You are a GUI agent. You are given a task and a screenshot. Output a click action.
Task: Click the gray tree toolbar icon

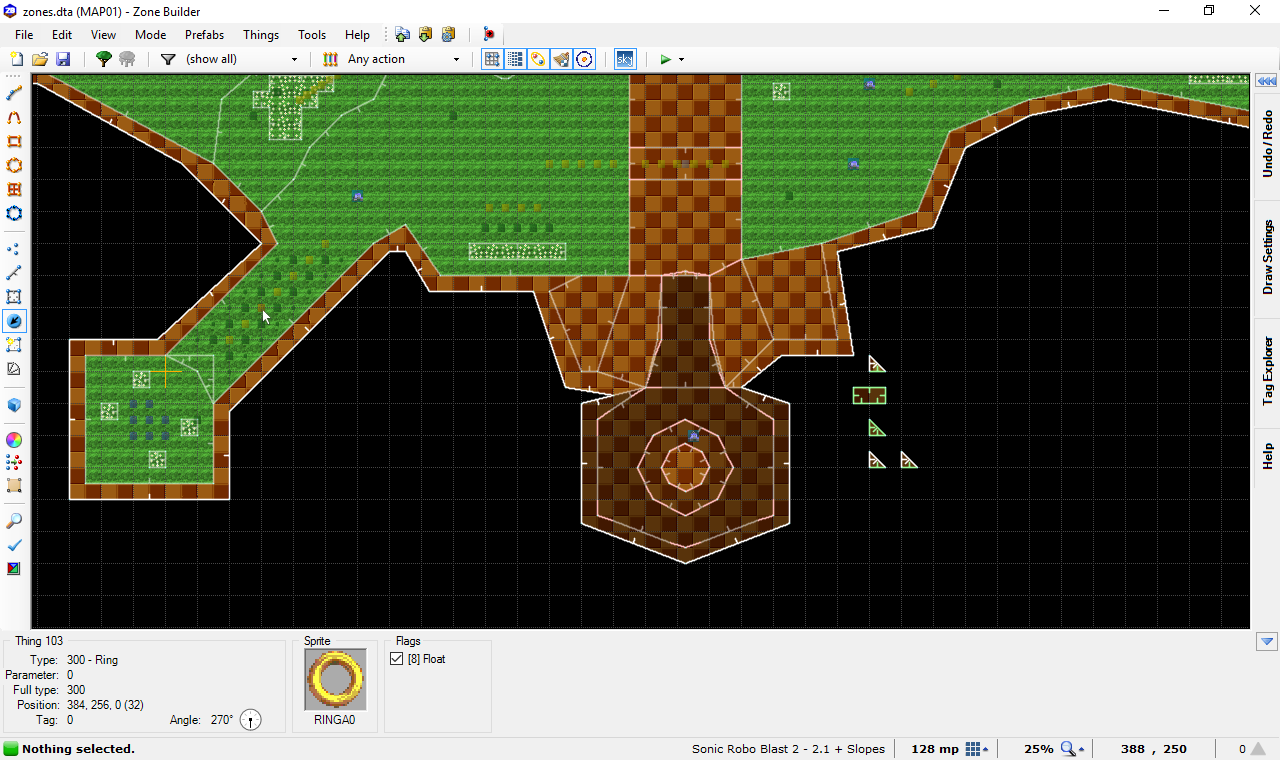pos(127,59)
